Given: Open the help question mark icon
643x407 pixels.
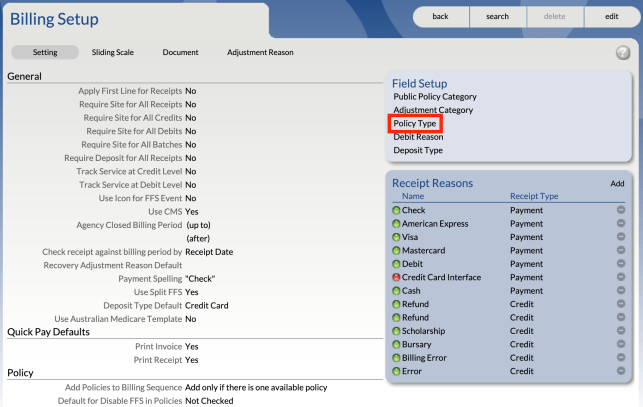Looking at the screenshot, I should pos(622,53).
